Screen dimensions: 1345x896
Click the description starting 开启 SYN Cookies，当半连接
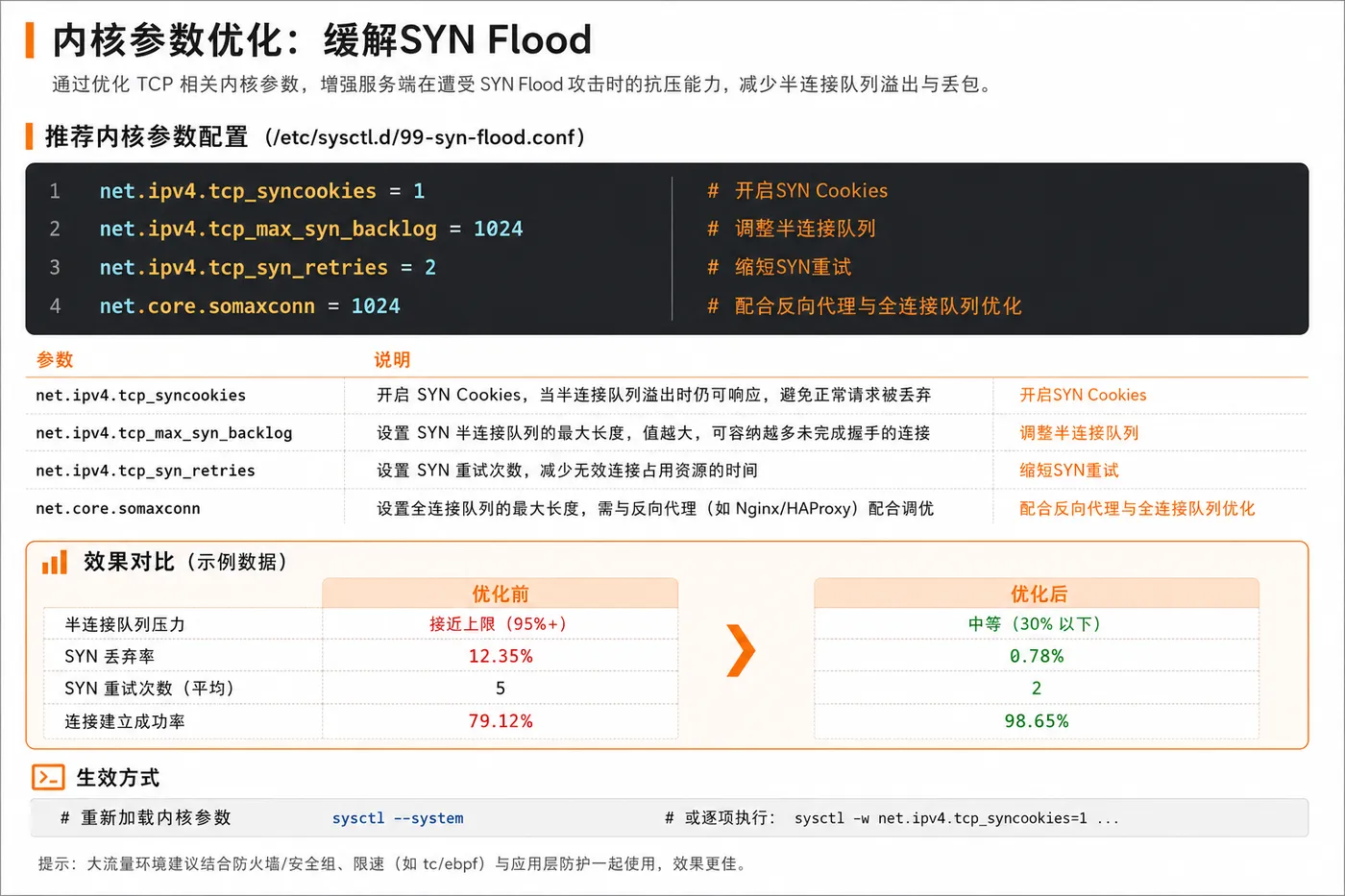point(653,395)
